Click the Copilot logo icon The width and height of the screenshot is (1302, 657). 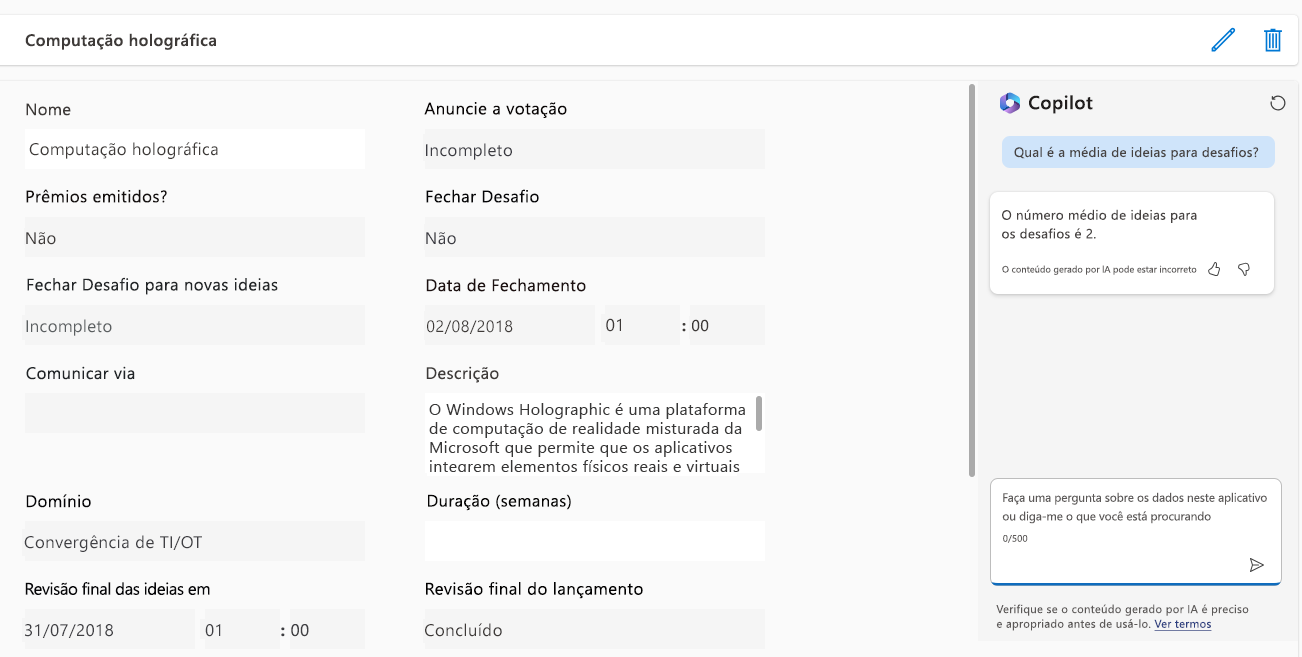pyautogui.click(x=1009, y=103)
